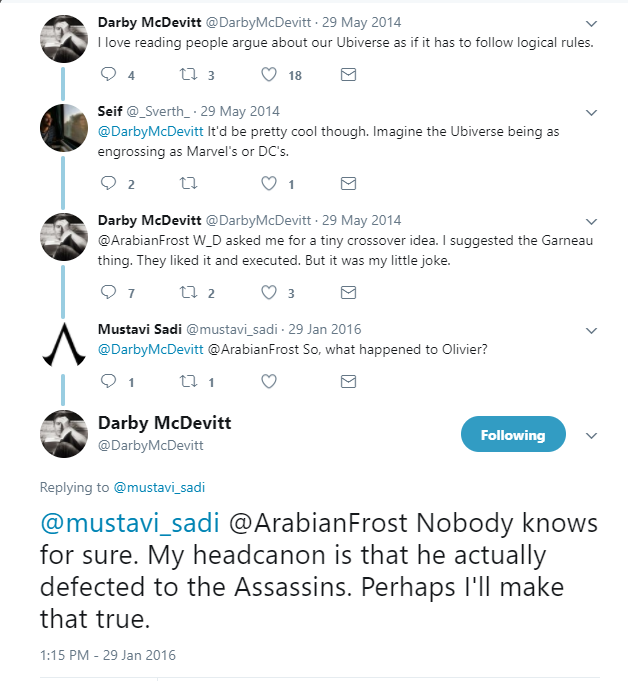Open the @mustavi_sadi link in Replying to
This screenshot has width=628, height=681.
coord(159,488)
